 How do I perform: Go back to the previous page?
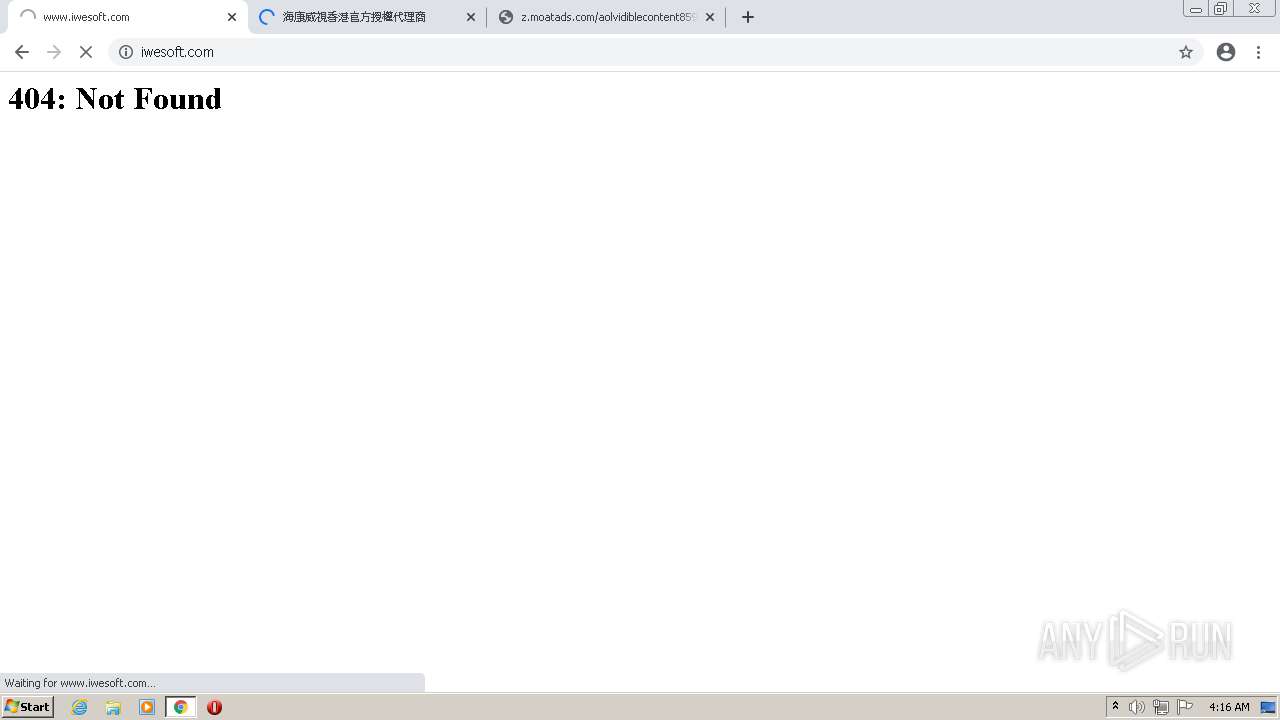[x=22, y=52]
